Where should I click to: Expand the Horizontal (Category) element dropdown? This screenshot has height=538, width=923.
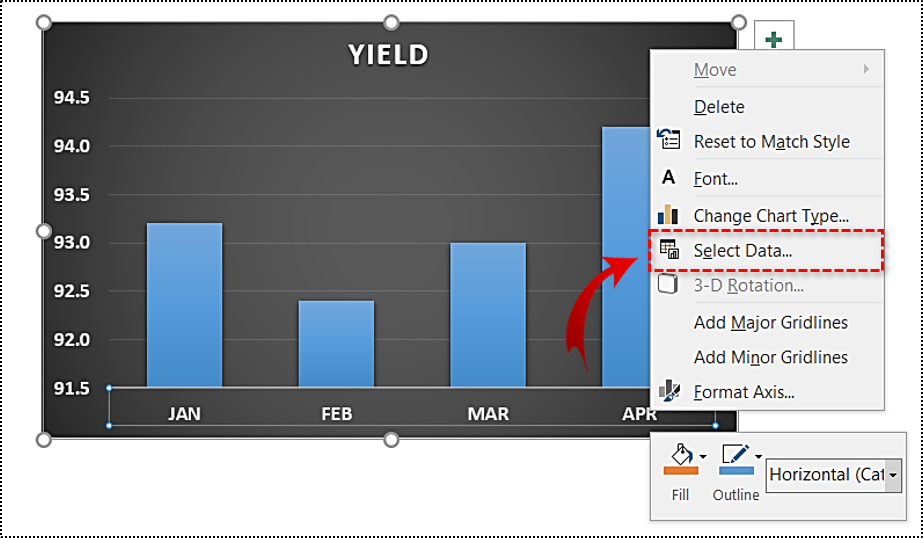(894, 475)
